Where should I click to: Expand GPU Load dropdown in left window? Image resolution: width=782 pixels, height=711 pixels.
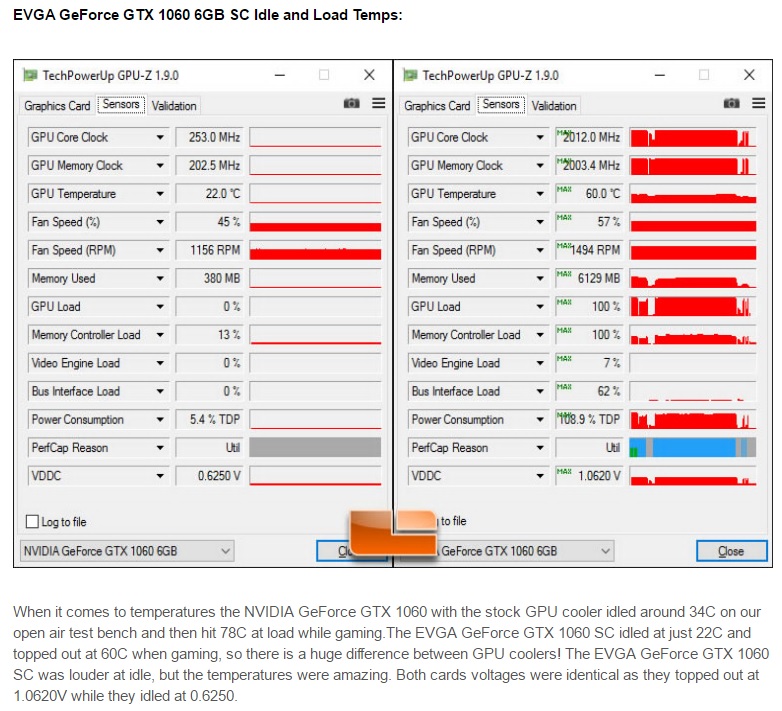(160, 307)
